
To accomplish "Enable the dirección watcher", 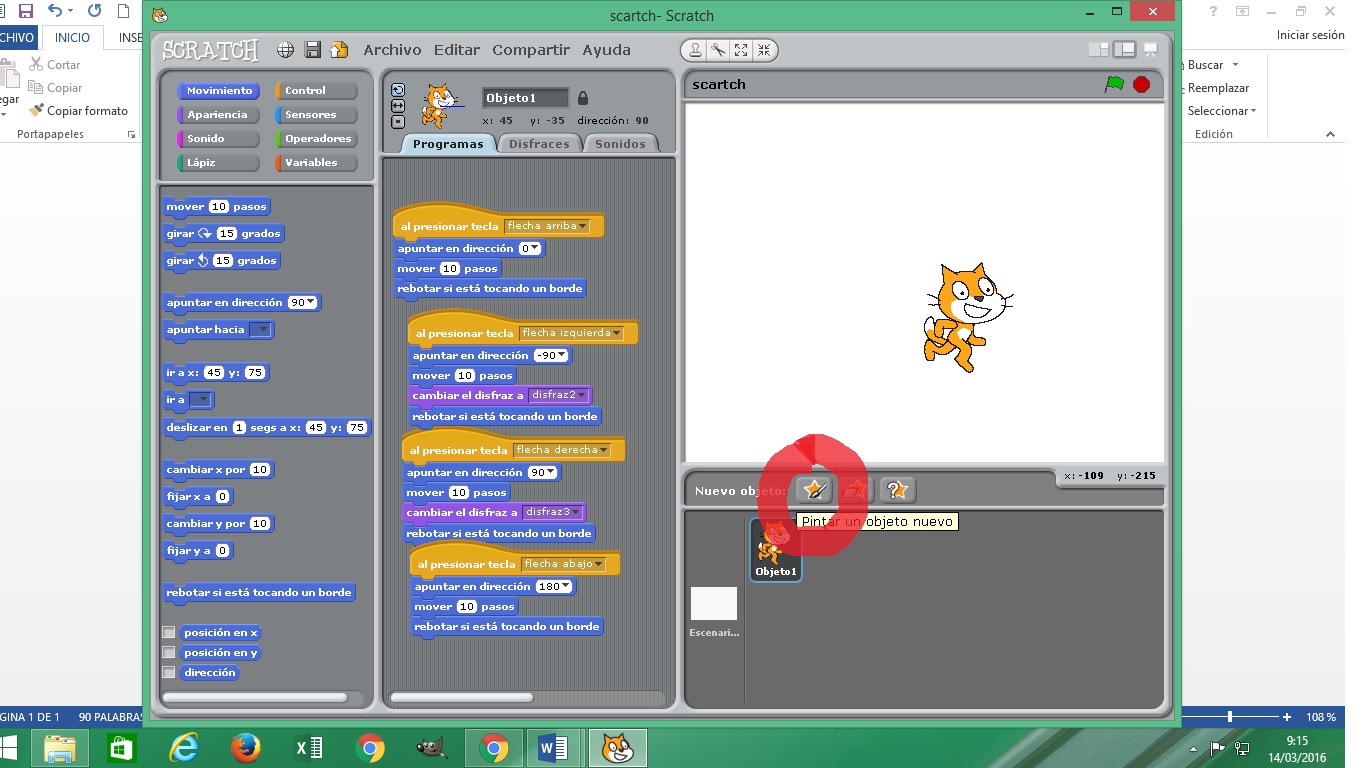I will 168,671.
